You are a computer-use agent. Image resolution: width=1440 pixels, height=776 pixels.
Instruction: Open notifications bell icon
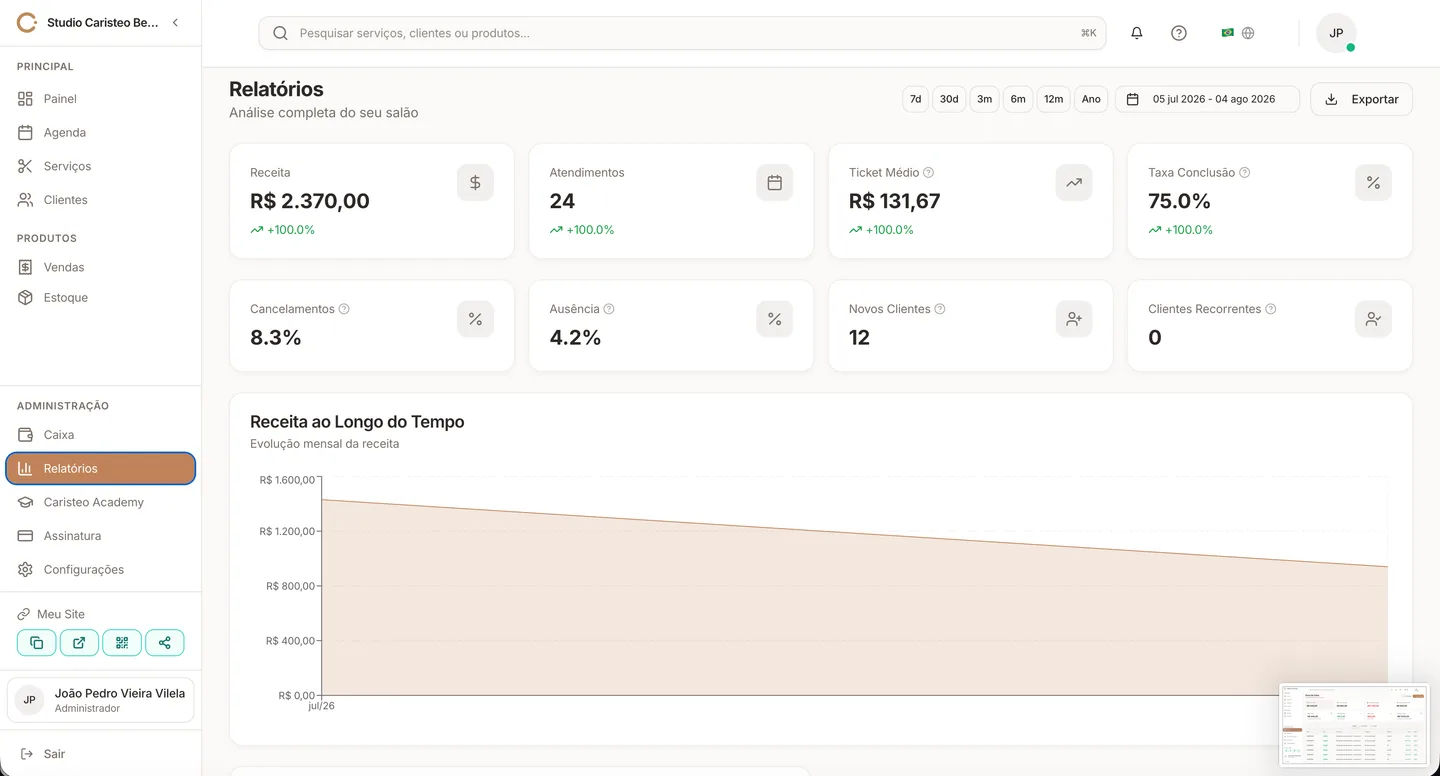coord(1136,33)
